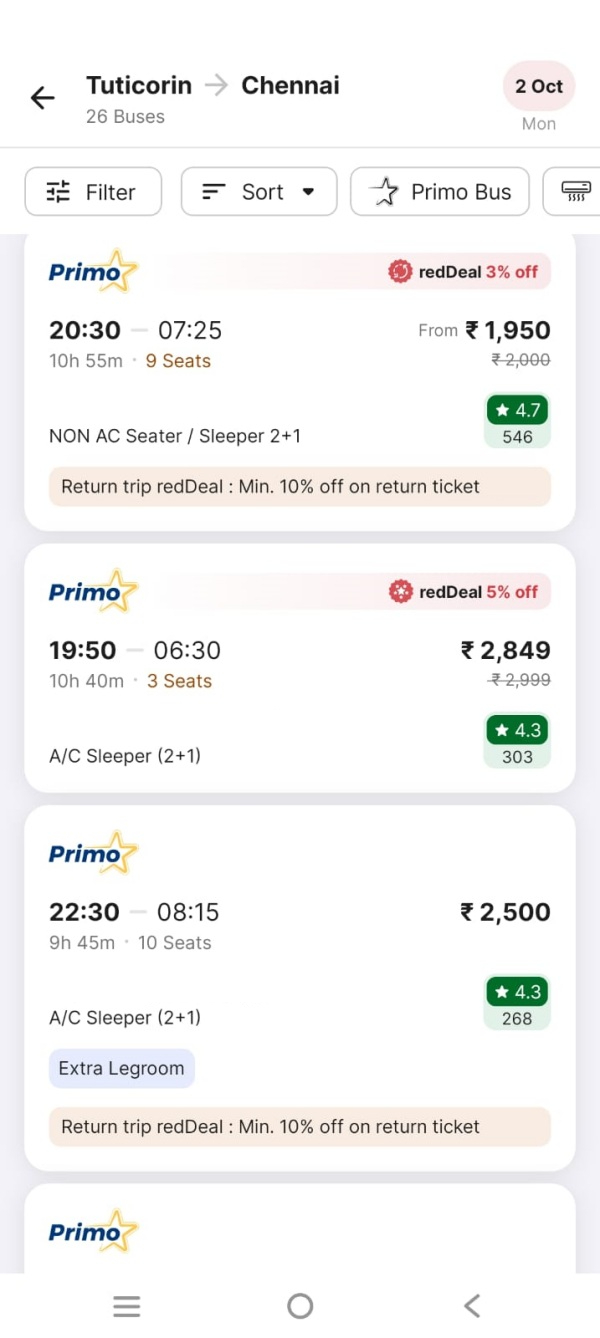Tap the Return trip redDeal banner
The height and width of the screenshot is (1338, 600).
pos(299,487)
